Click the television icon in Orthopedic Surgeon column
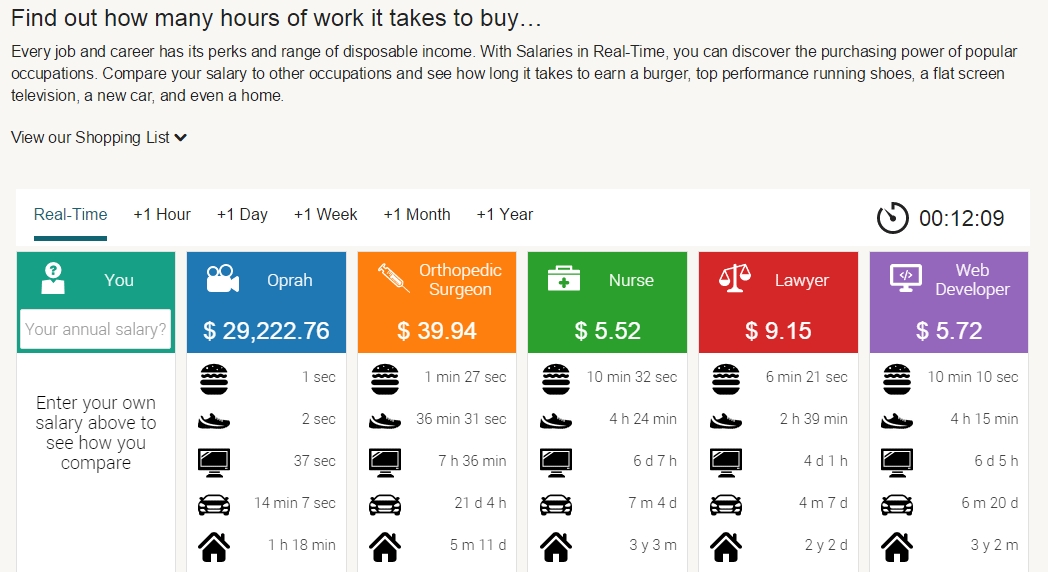1048x572 pixels. pos(385,462)
